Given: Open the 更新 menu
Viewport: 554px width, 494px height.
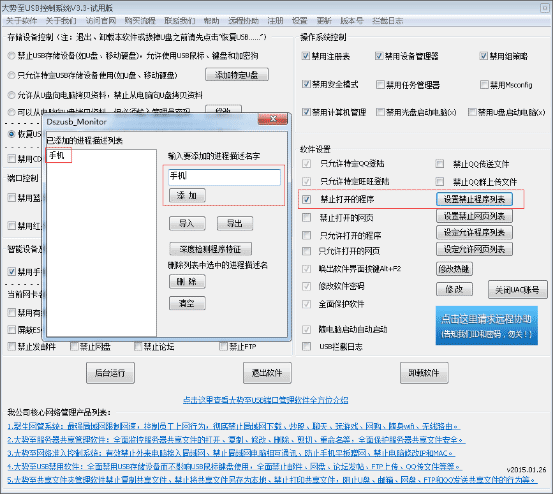Looking at the screenshot, I should (x=324, y=21).
